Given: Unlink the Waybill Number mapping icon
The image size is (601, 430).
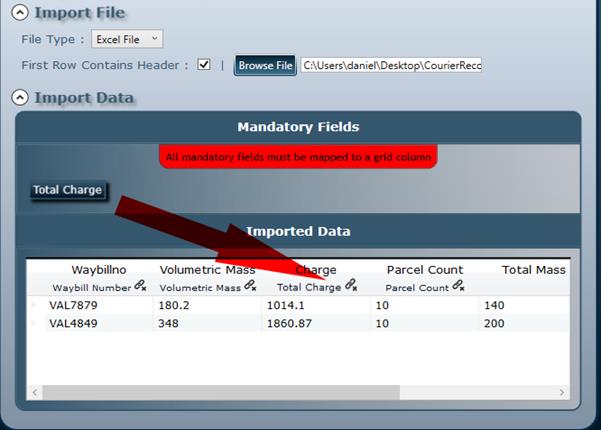Looking at the screenshot, I should (141, 287).
